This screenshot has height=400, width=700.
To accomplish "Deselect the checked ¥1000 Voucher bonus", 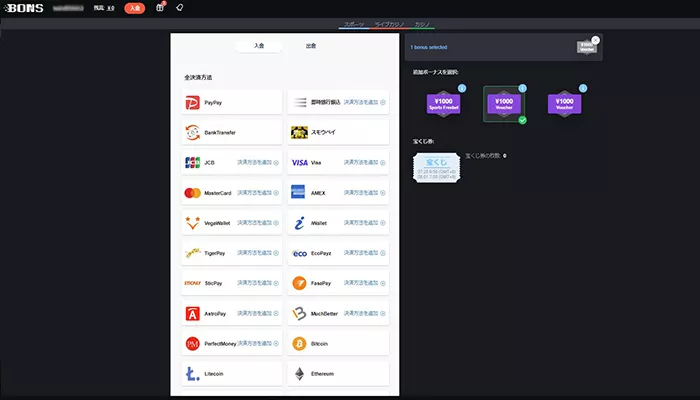I will pos(504,104).
